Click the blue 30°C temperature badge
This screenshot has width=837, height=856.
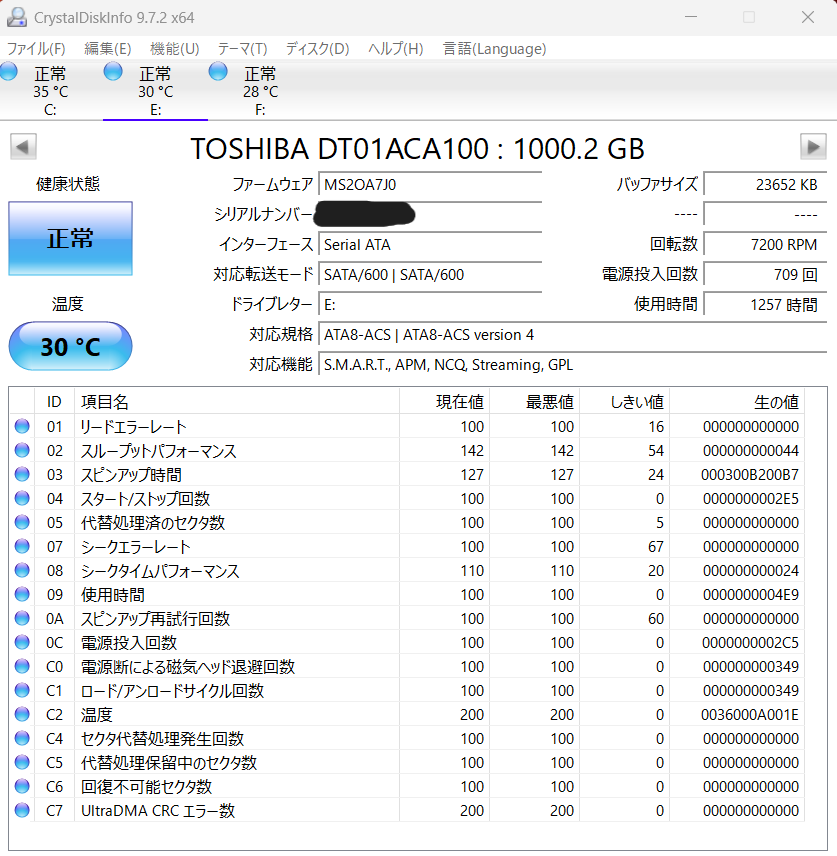point(70,346)
